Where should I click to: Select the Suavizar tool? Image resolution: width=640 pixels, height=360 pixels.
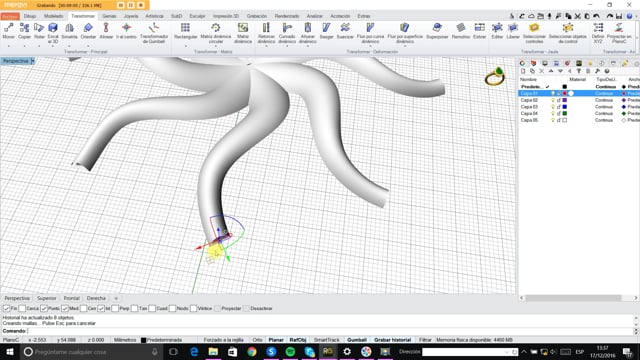[345, 31]
